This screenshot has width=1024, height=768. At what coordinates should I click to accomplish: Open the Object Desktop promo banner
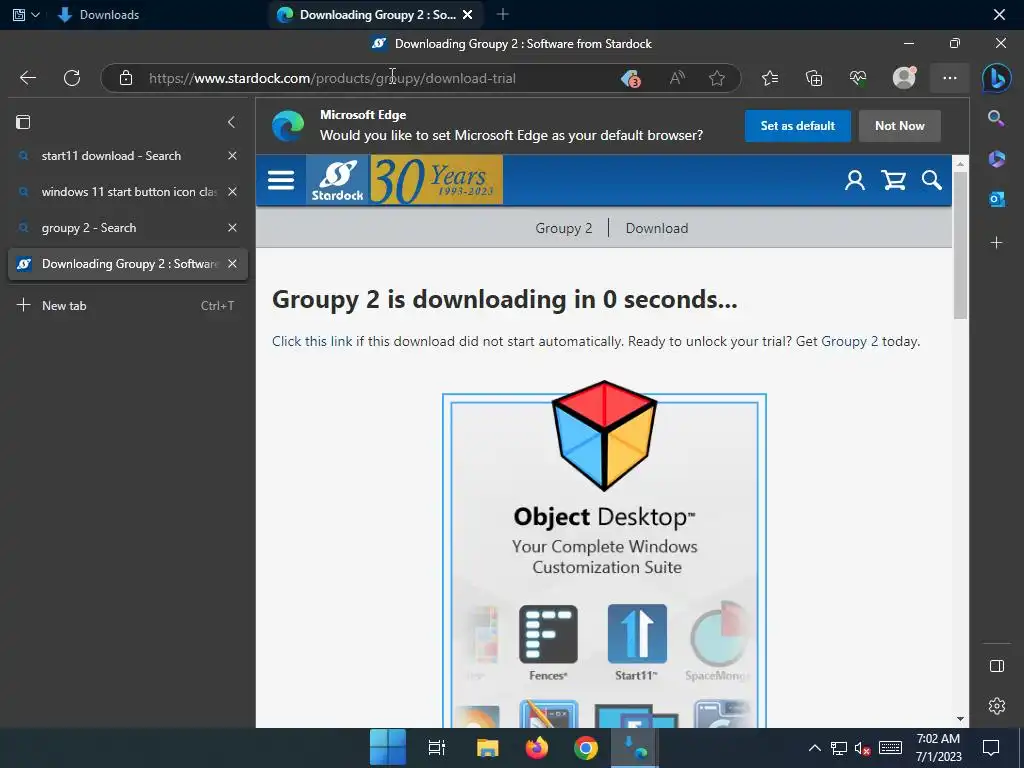604,555
